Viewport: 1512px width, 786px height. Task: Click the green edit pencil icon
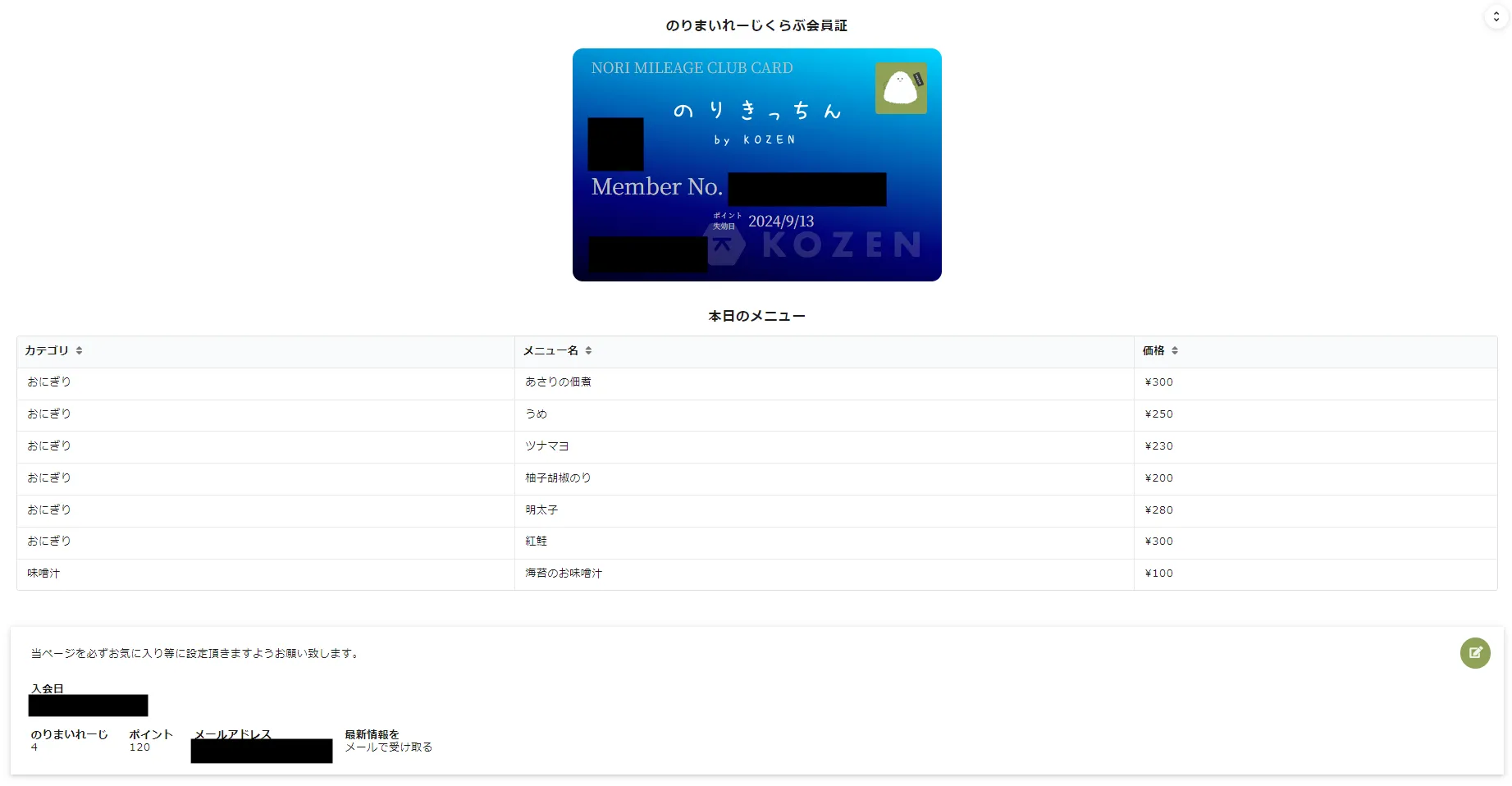pyautogui.click(x=1474, y=653)
